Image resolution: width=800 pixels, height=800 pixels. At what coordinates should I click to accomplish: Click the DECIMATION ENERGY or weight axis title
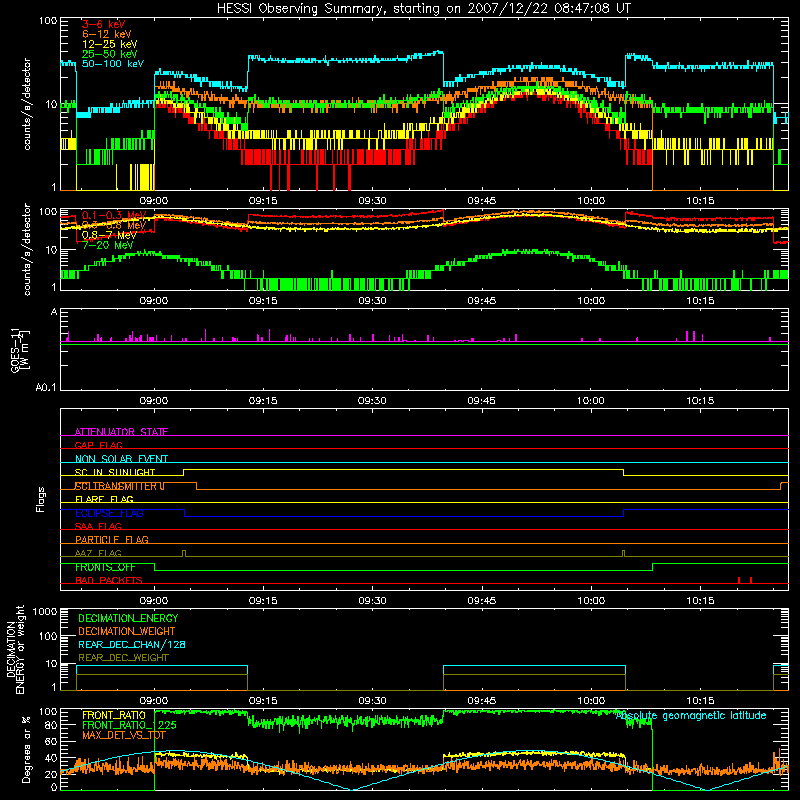(x=15, y=649)
